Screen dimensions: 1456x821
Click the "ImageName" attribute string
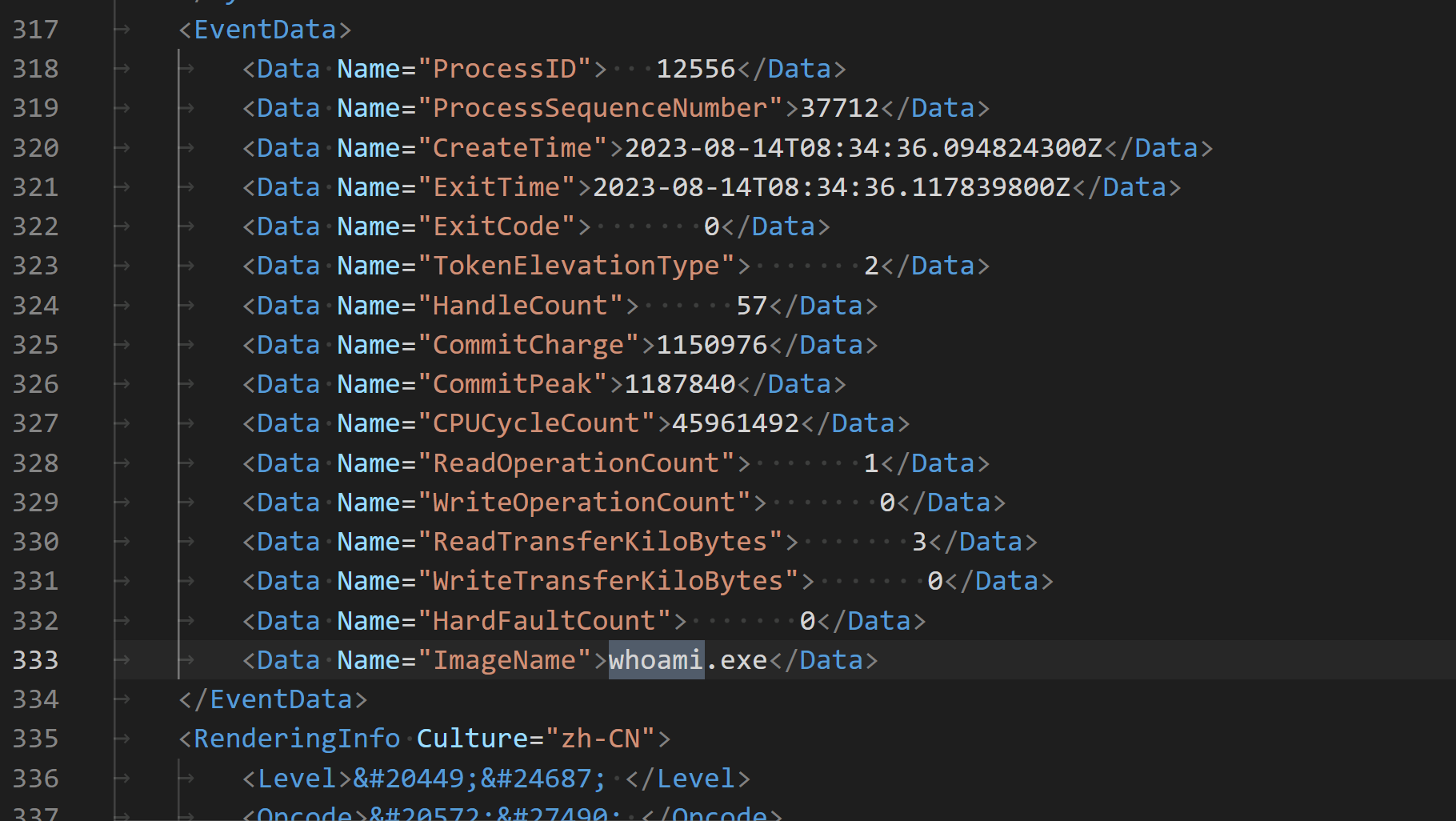(504, 660)
